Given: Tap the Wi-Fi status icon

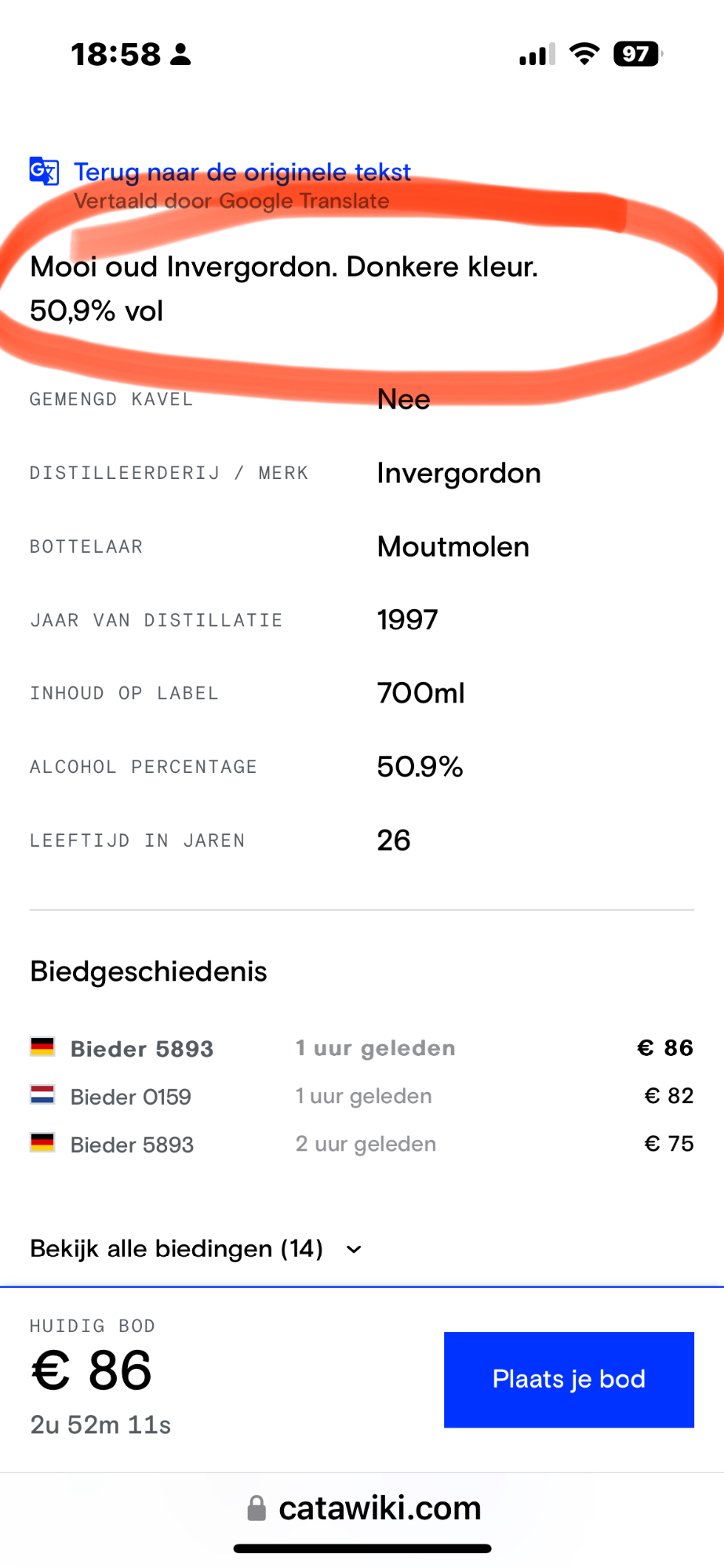Looking at the screenshot, I should pos(584,54).
